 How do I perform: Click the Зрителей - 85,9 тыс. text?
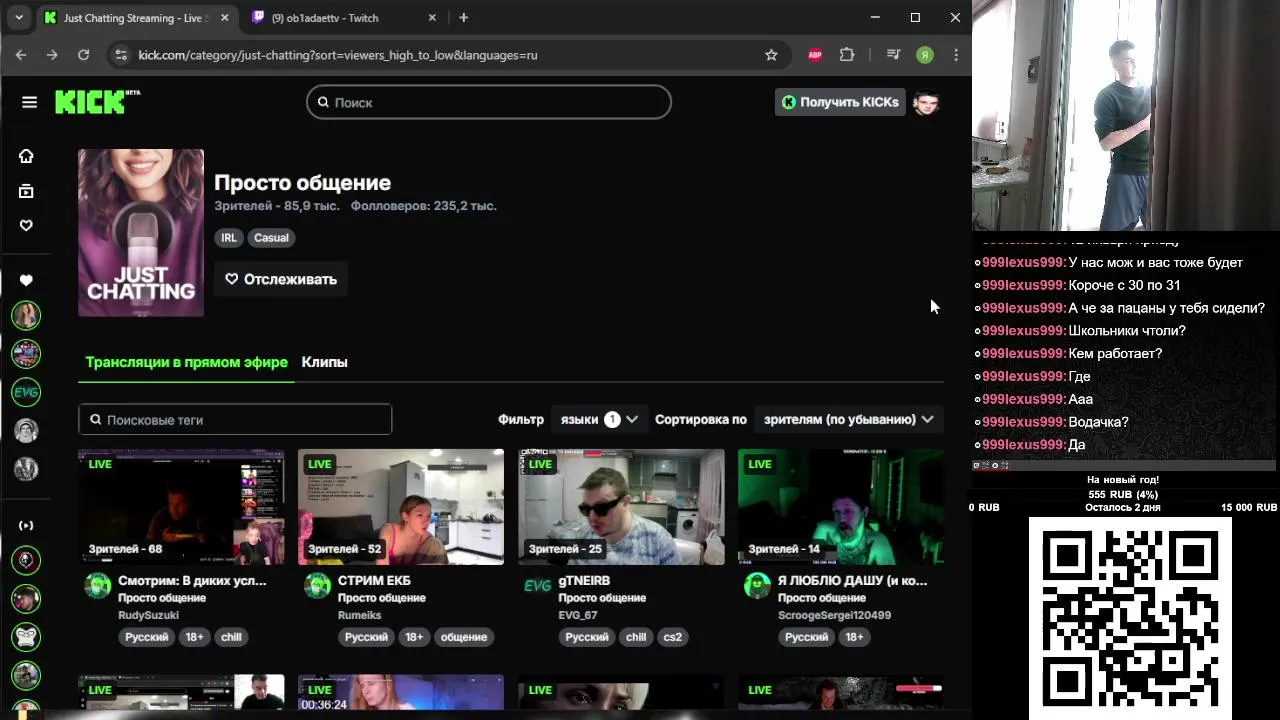[x=278, y=206]
